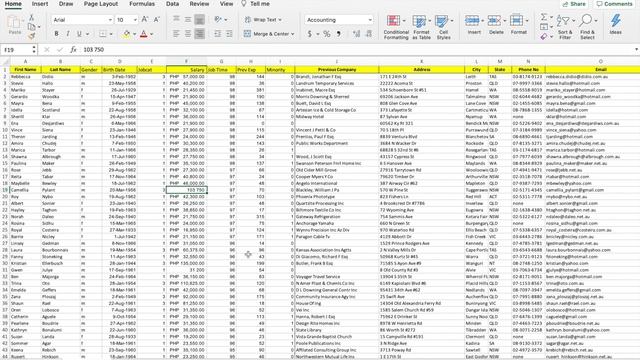Apply the Borders icon

pyautogui.click(x=103, y=34)
